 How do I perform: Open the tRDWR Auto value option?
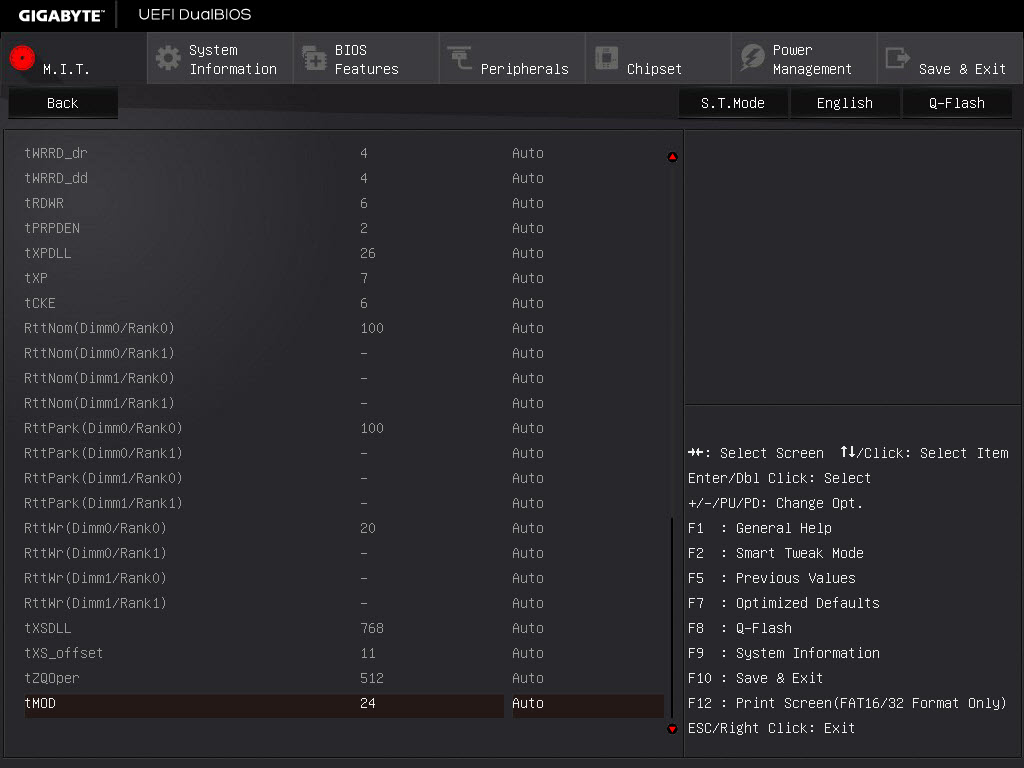tap(528, 203)
